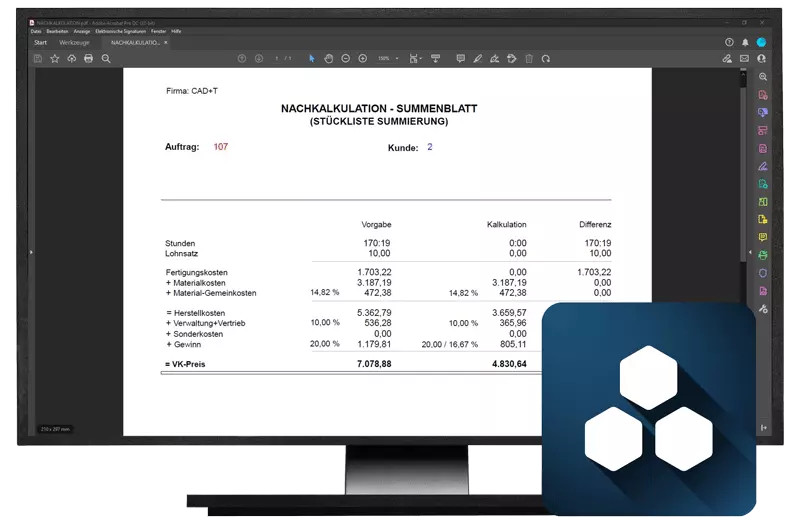
Task: Open the notifications bell
Action: tap(745, 43)
